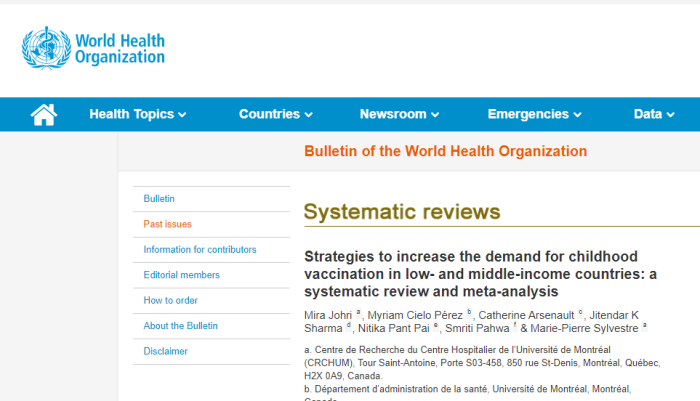
Task: Click author name Myriam Cielo Pérez
Action: (415, 315)
